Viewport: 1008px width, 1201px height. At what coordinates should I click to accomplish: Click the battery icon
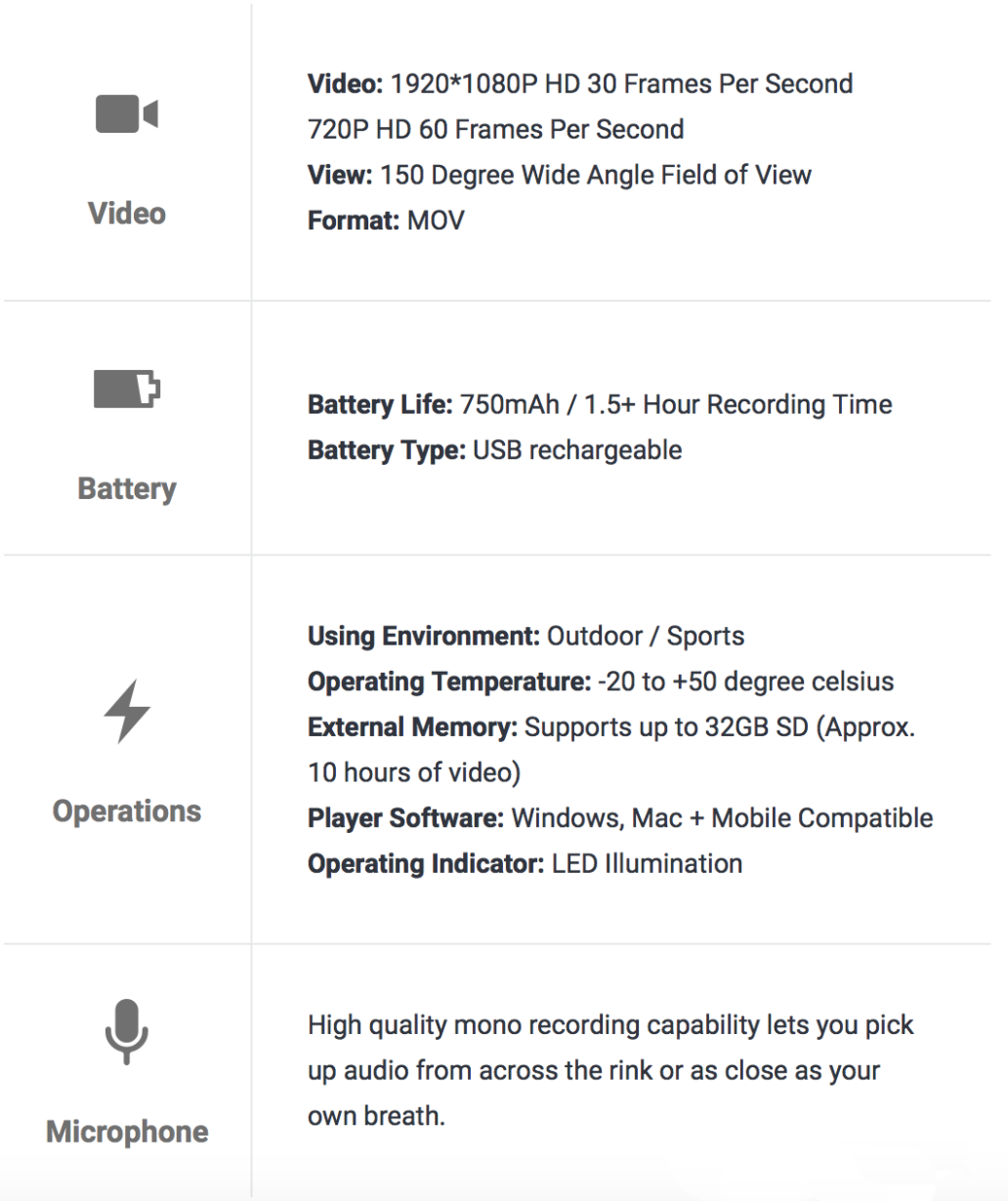point(126,389)
